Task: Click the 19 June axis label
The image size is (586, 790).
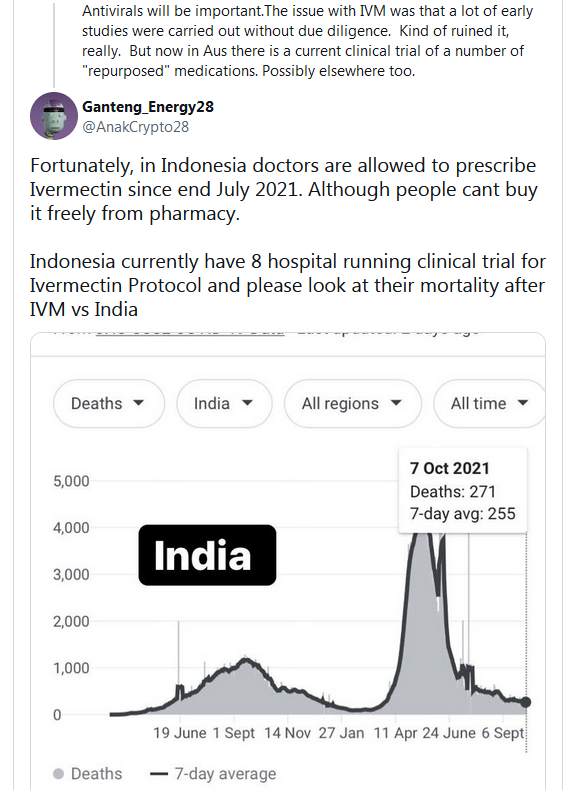Action: pos(180,733)
